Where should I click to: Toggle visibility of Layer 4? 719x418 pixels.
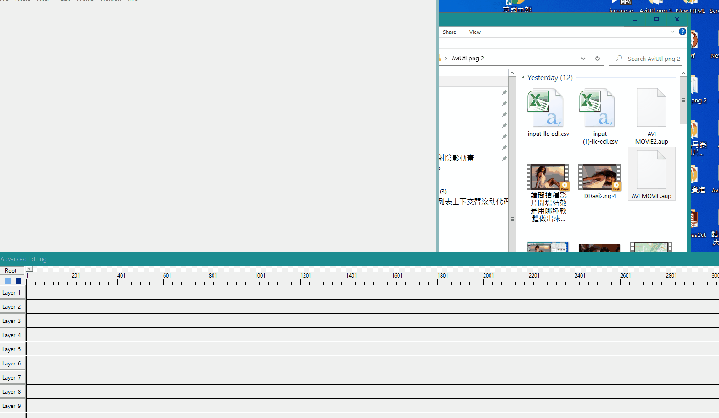point(12,335)
